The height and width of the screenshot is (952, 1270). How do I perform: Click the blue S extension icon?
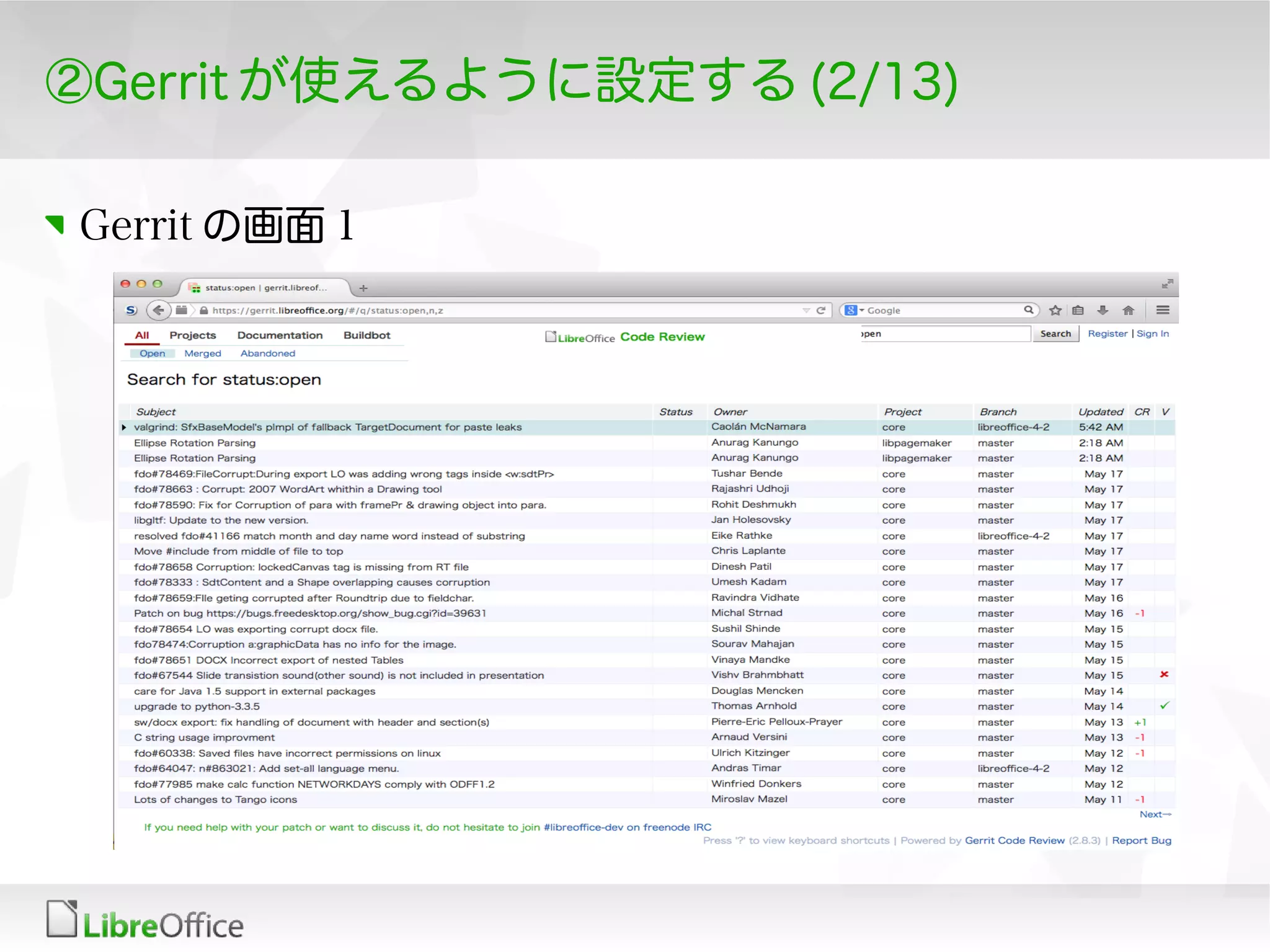point(131,310)
